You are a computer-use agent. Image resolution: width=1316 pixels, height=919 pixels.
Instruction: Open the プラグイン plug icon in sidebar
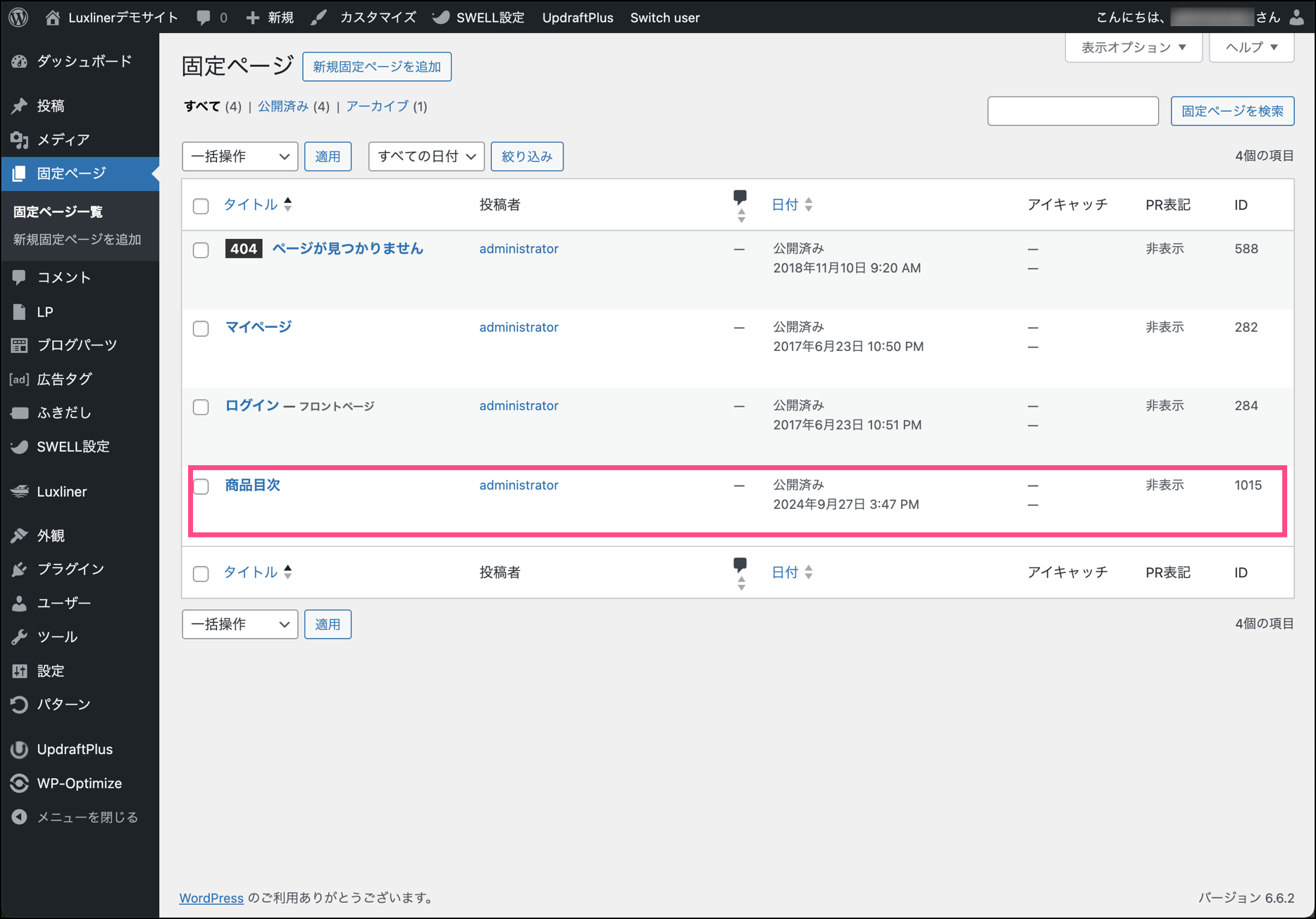[x=20, y=569]
